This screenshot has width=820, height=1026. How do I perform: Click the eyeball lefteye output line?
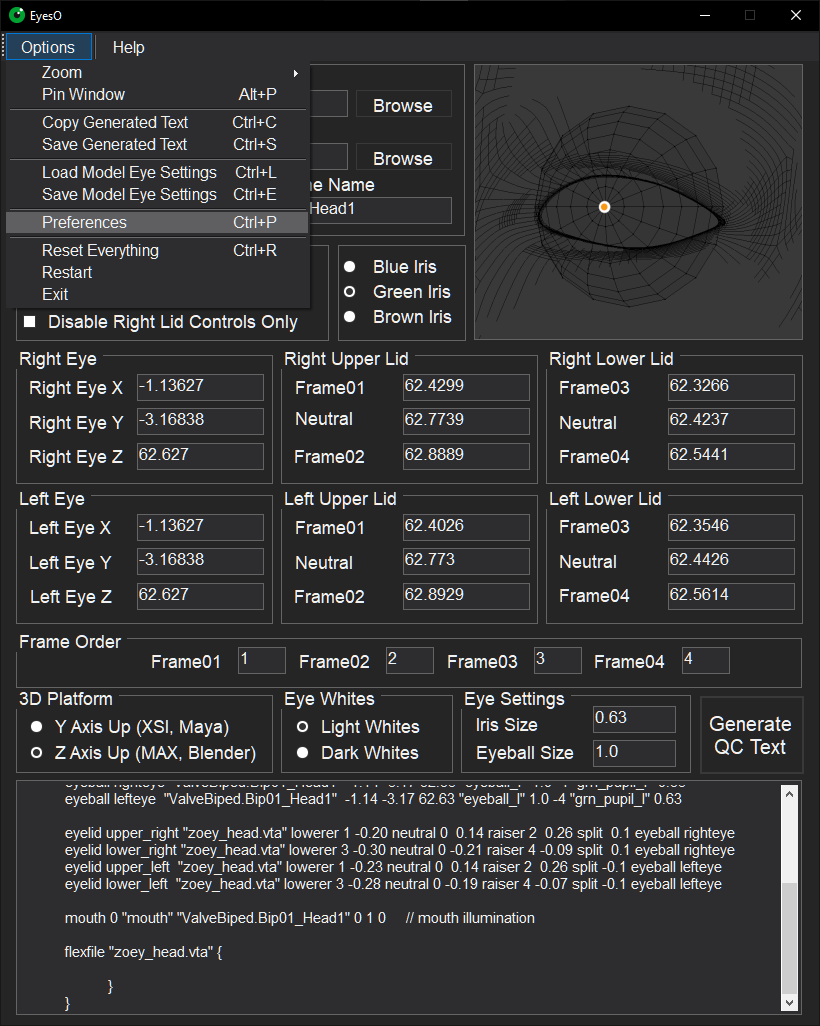tap(373, 799)
